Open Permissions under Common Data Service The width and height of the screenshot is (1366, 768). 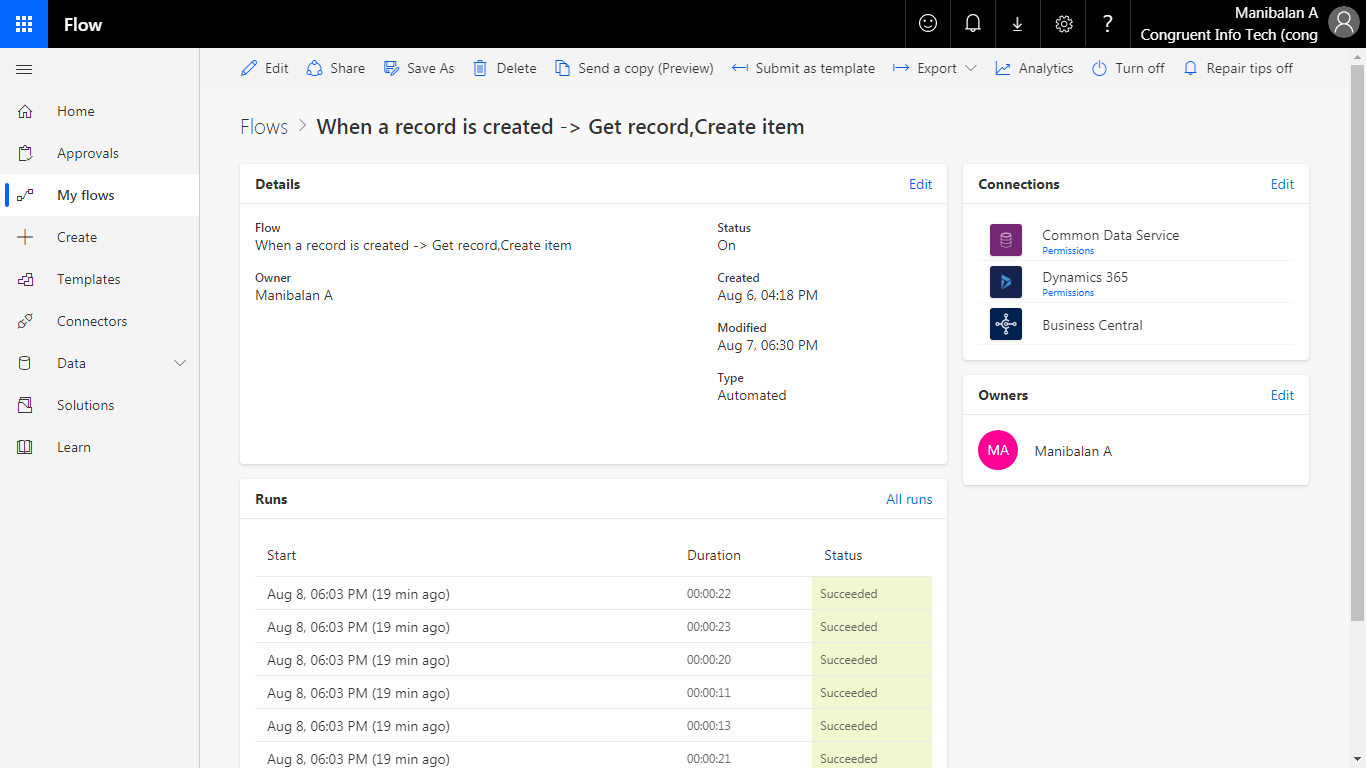click(1068, 251)
